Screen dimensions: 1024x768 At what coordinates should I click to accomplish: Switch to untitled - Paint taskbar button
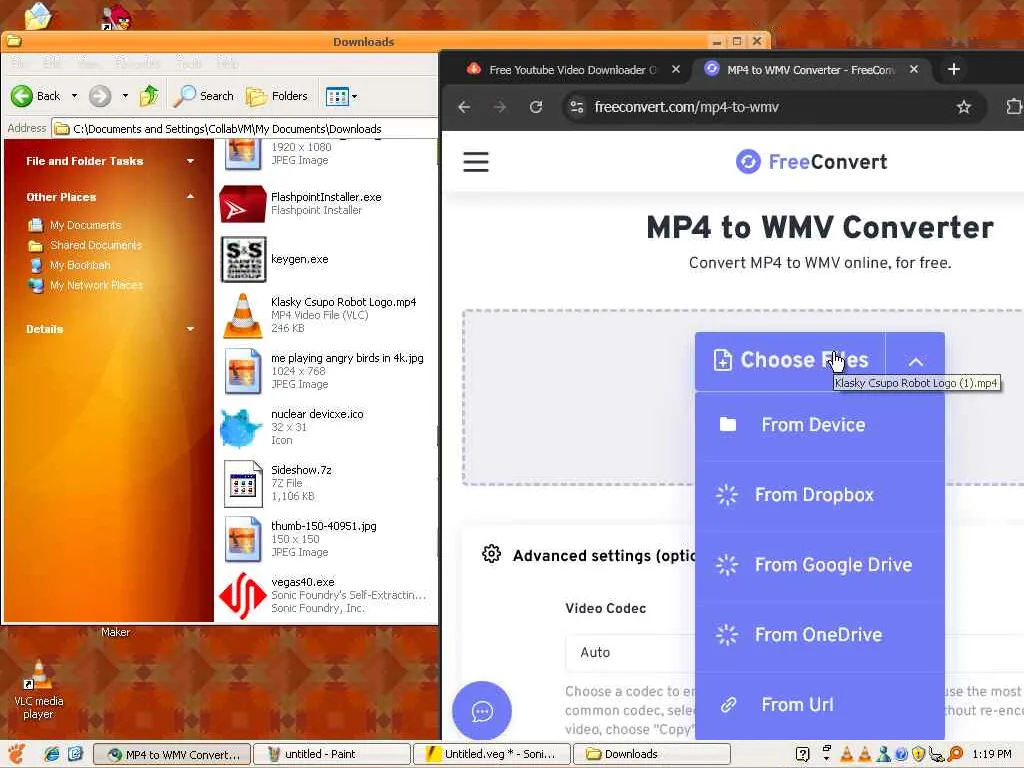click(x=331, y=754)
